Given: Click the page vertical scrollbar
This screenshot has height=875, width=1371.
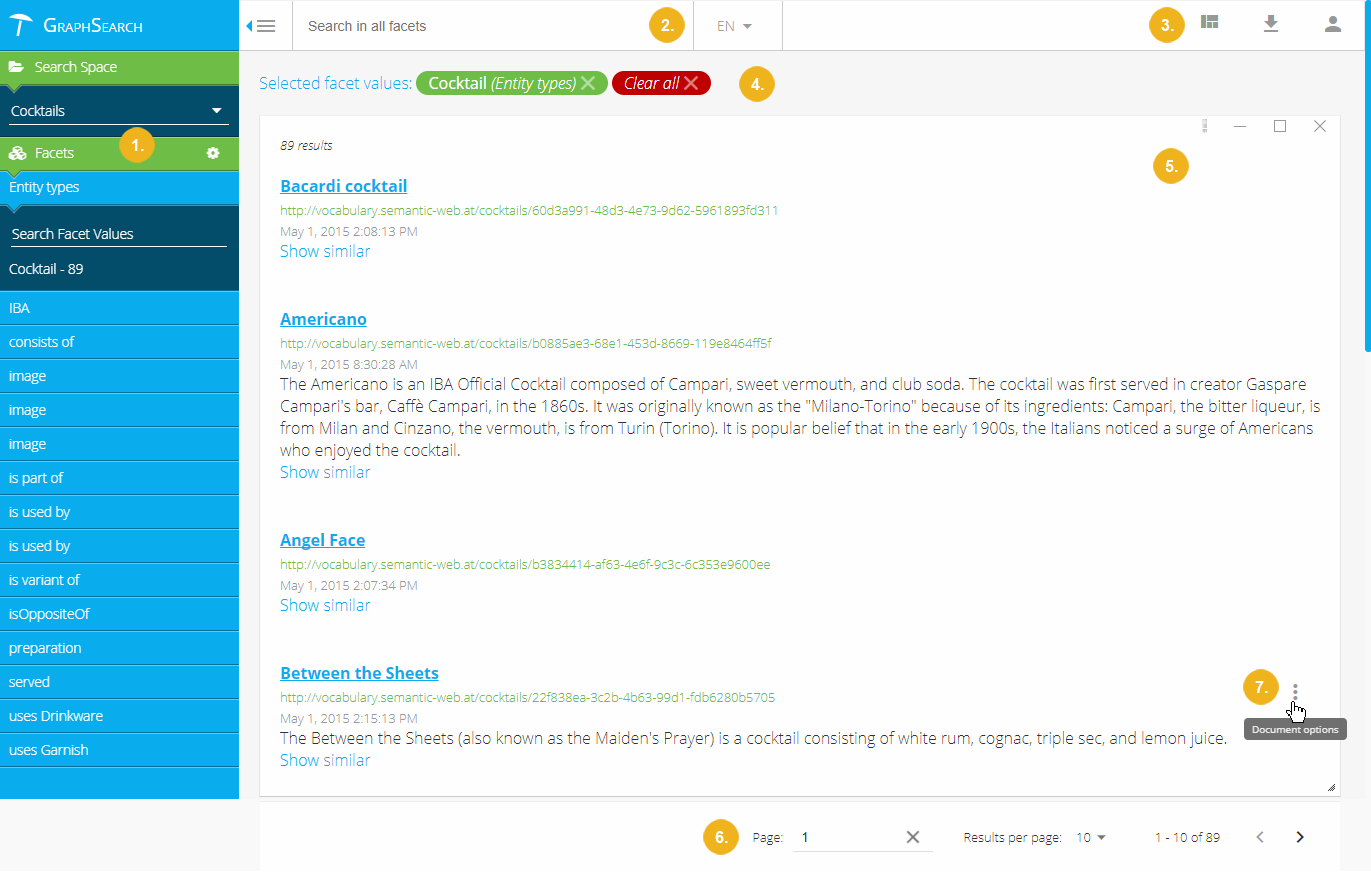Looking at the screenshot, I should pyautogui.click(x=1367, y=176).
